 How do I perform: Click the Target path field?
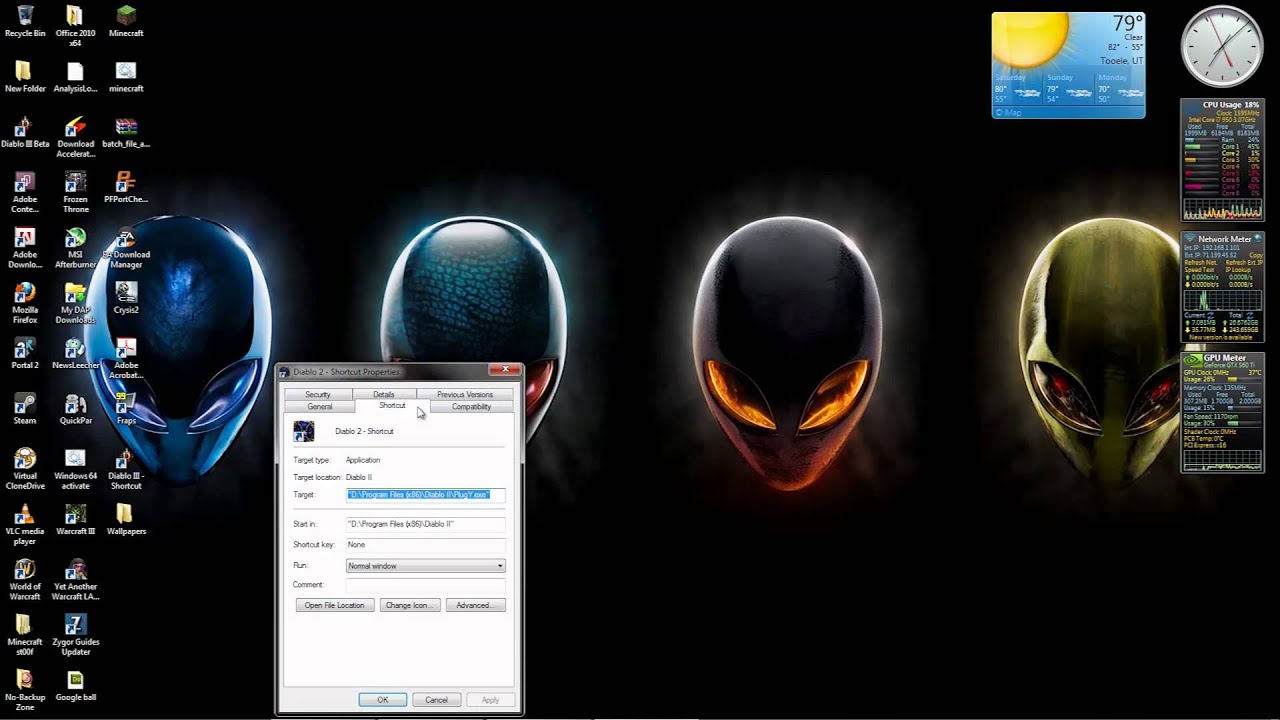coord(426,495)
